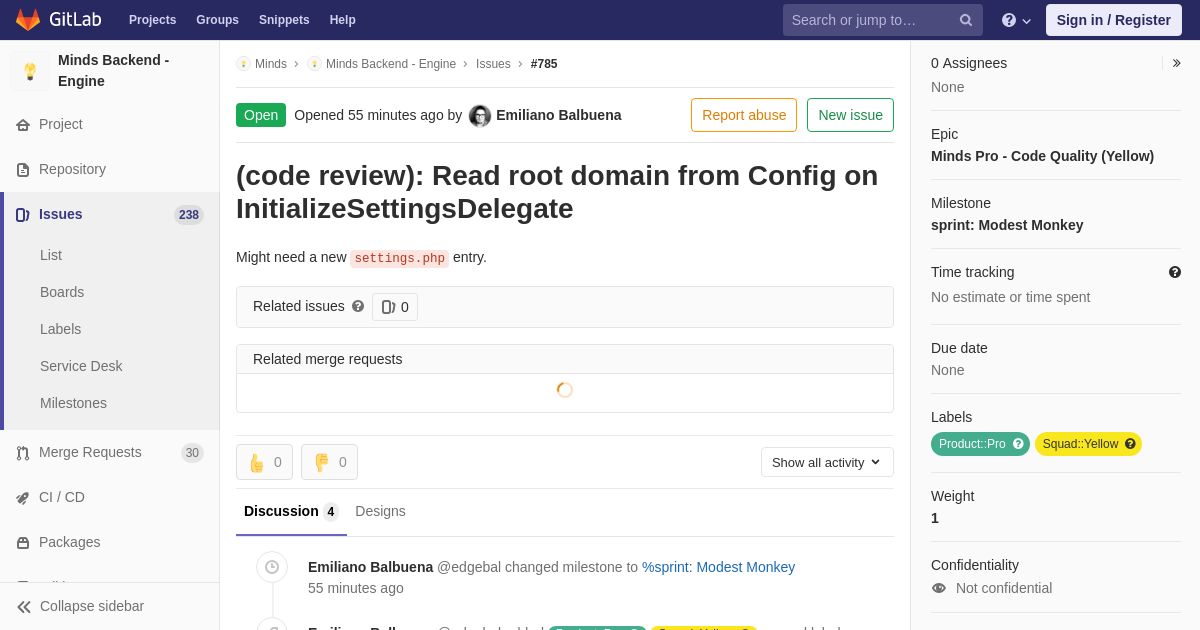Open the Projects menu
The width and height of the screenshot is (1200, 630).
(x=152, y=20)
